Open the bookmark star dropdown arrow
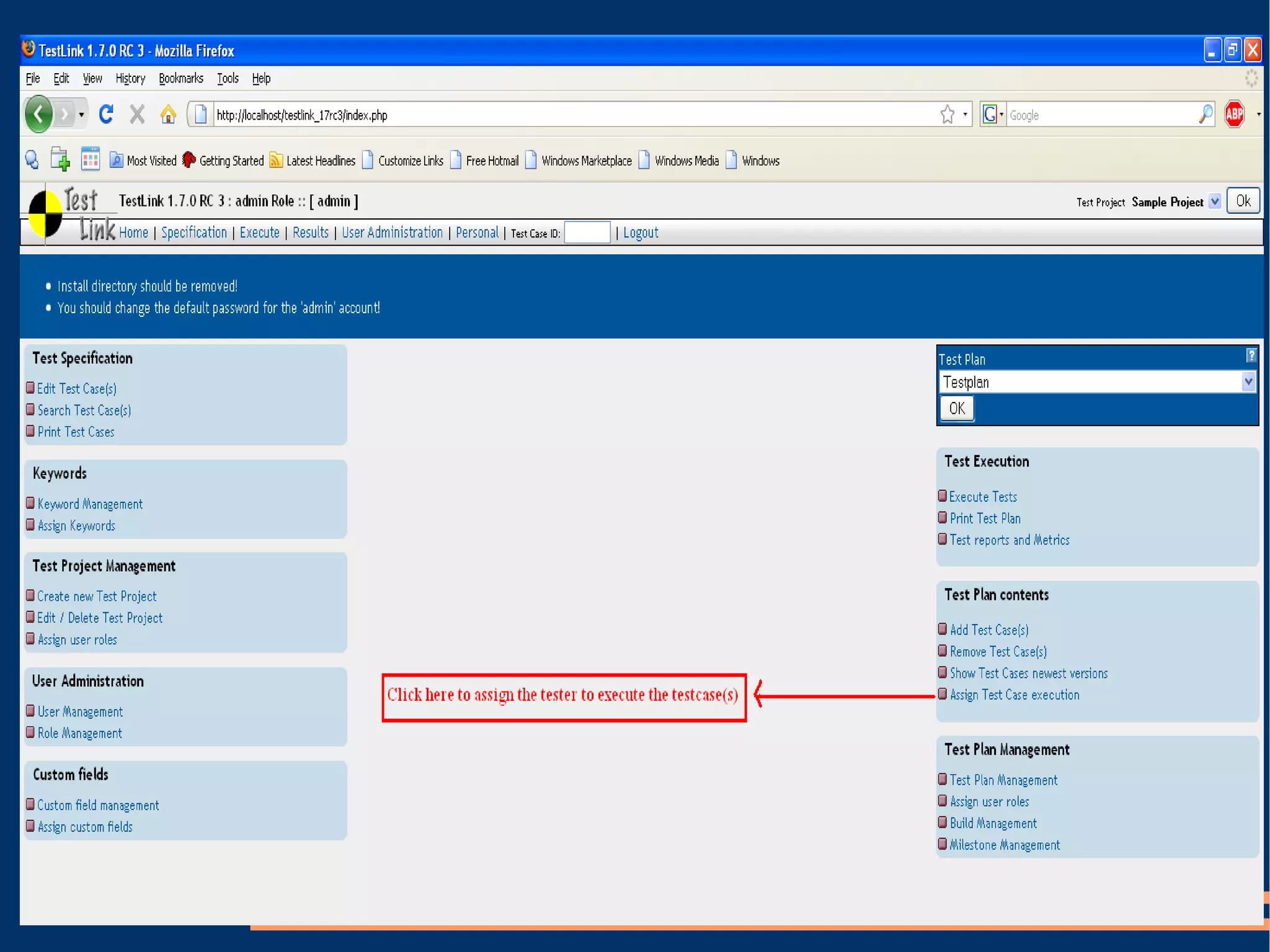 [x=965, y=115]
